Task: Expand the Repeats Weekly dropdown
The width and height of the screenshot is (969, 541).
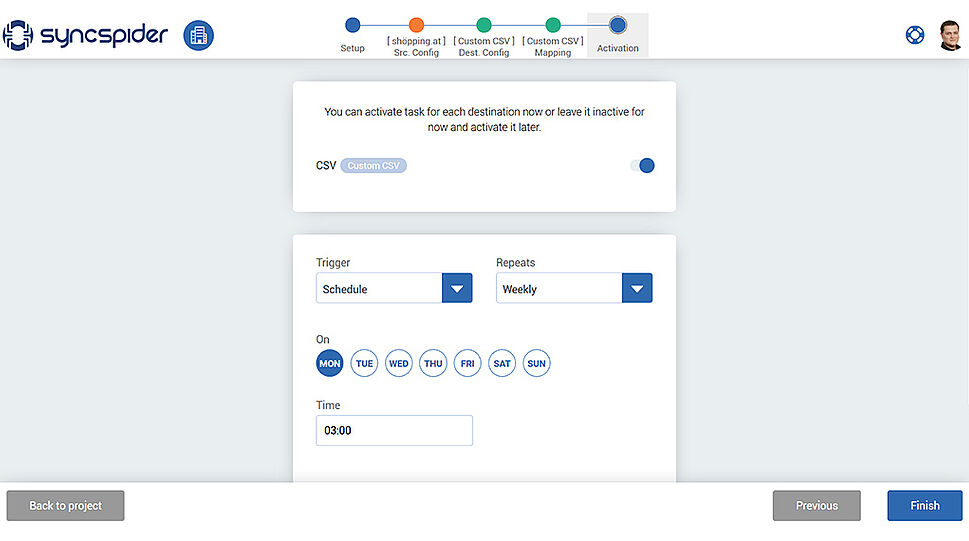Action: tap(574, 288)
